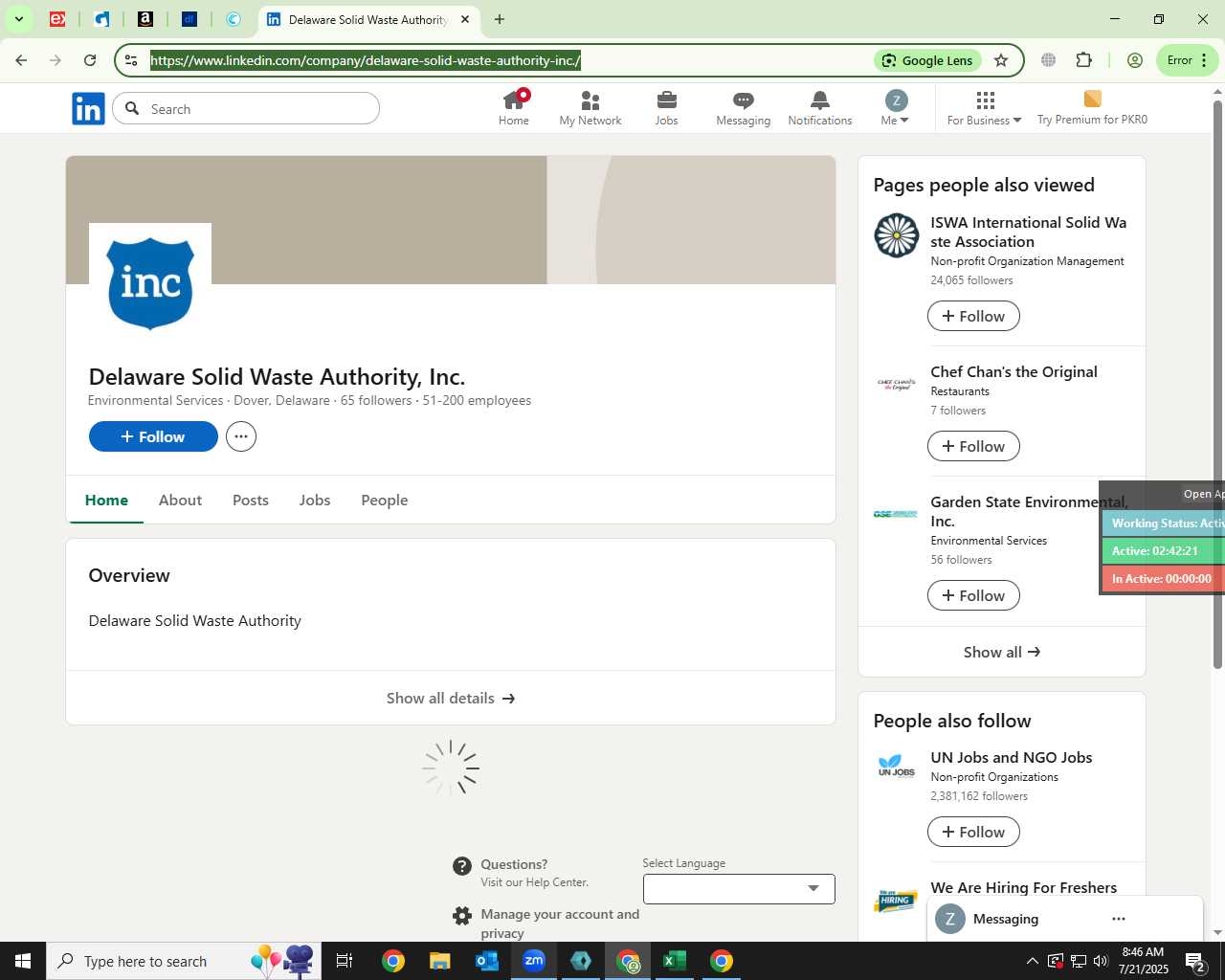This screenshot has height=980, width=1225.
Task: Click the taskbar Type here to search box
Action: pos(184,961)
